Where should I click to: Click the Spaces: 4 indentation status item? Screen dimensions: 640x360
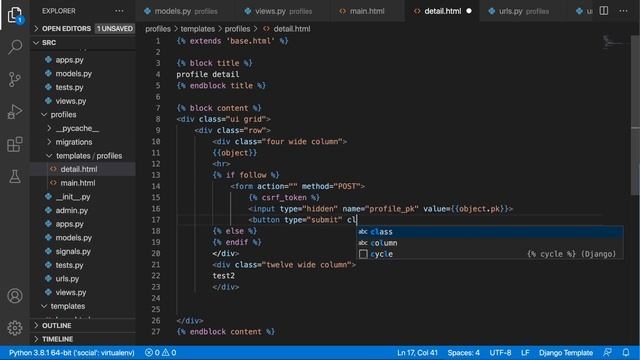point(463,352)
